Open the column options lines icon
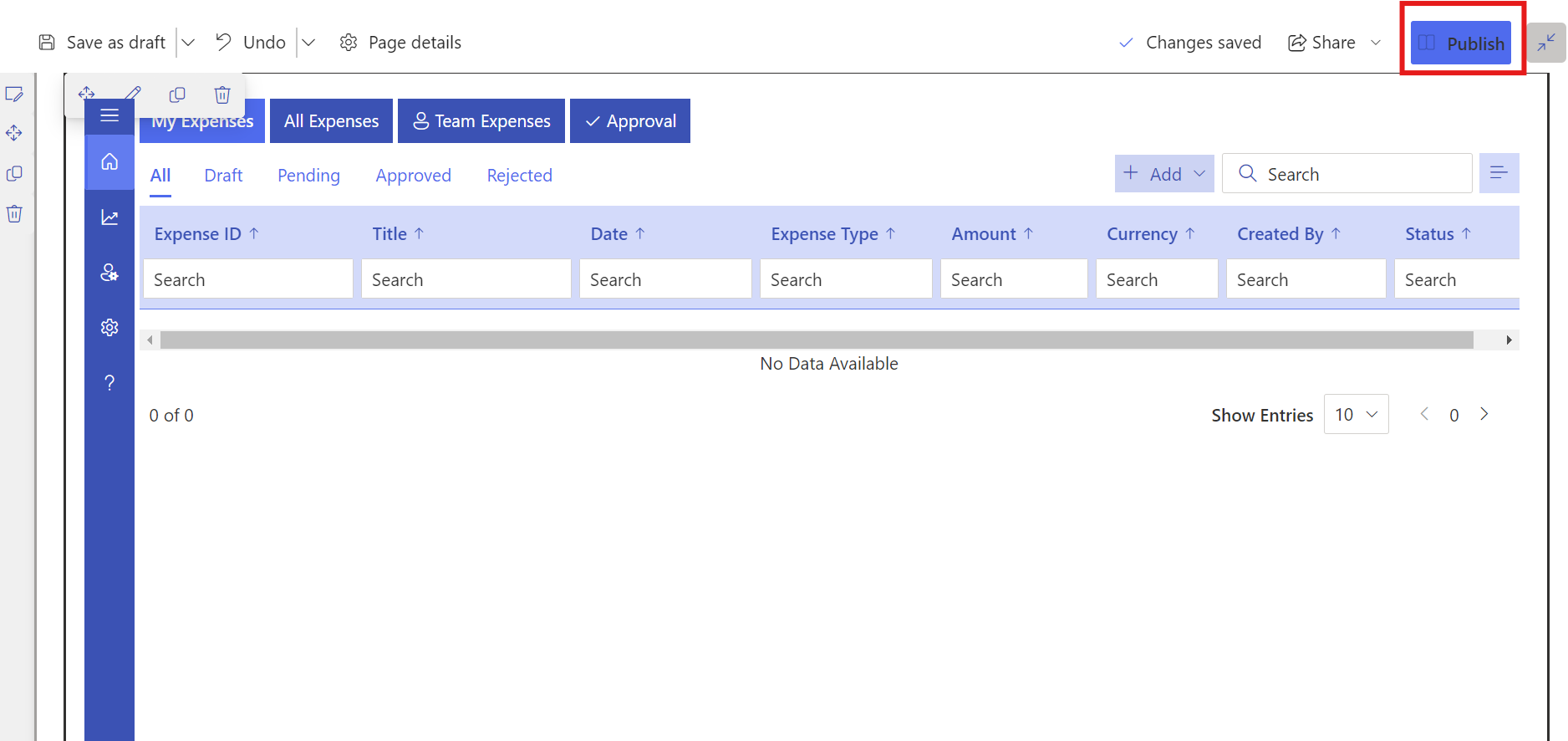 1499,173
